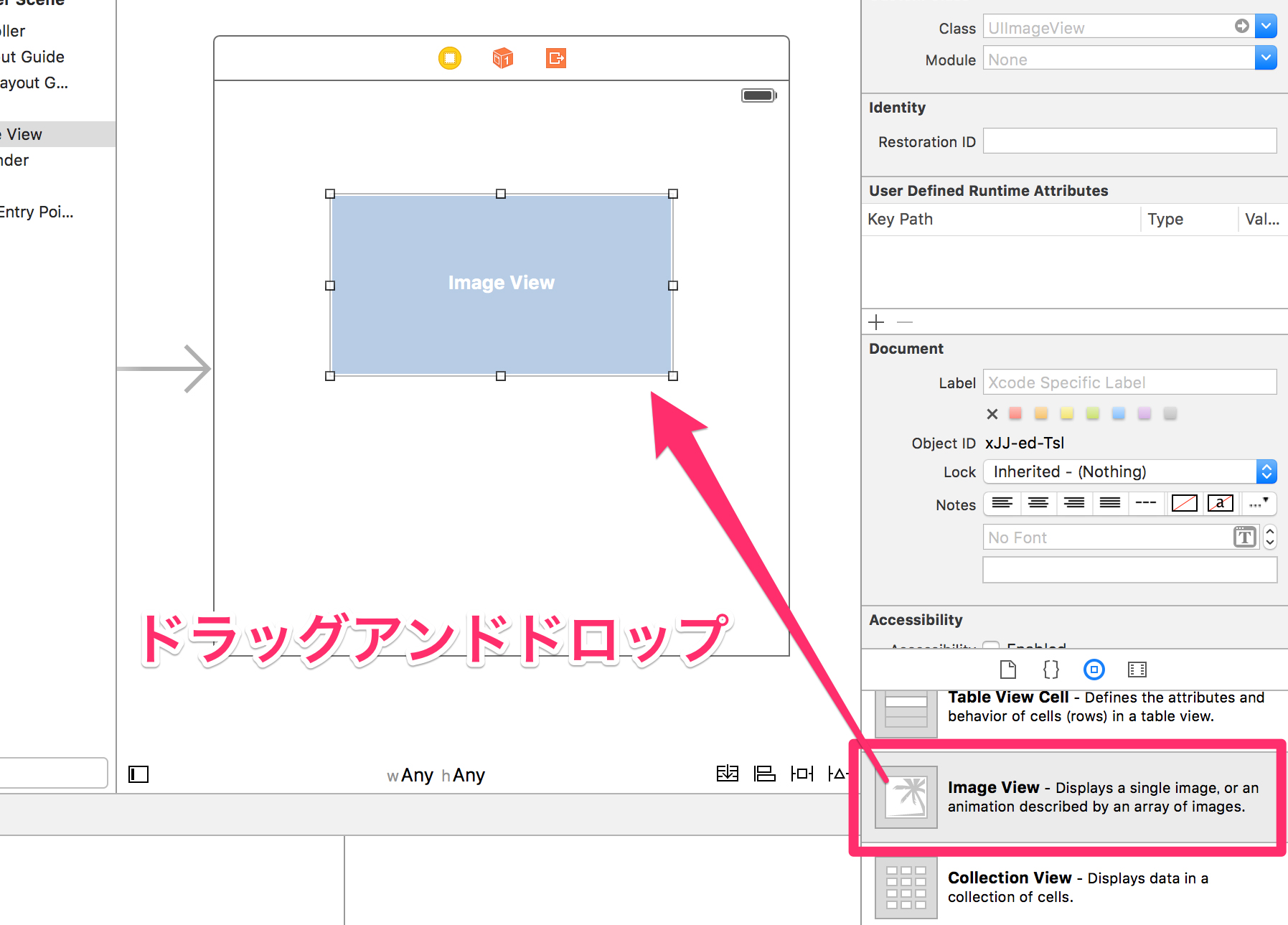Open the Embed In Stack tool at bottom right
The height and width of the screenshot is (925, 1288).
(728, 774)
